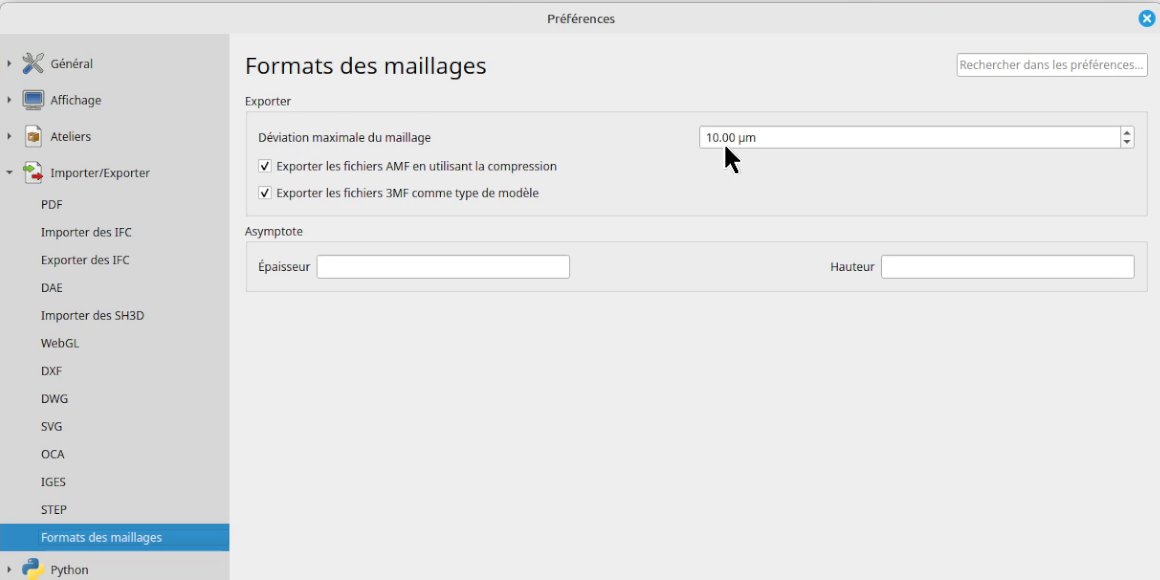Increase mesh deviation with up arrow
Viewport: 1160px width, 580px height.
(1127, 132)
